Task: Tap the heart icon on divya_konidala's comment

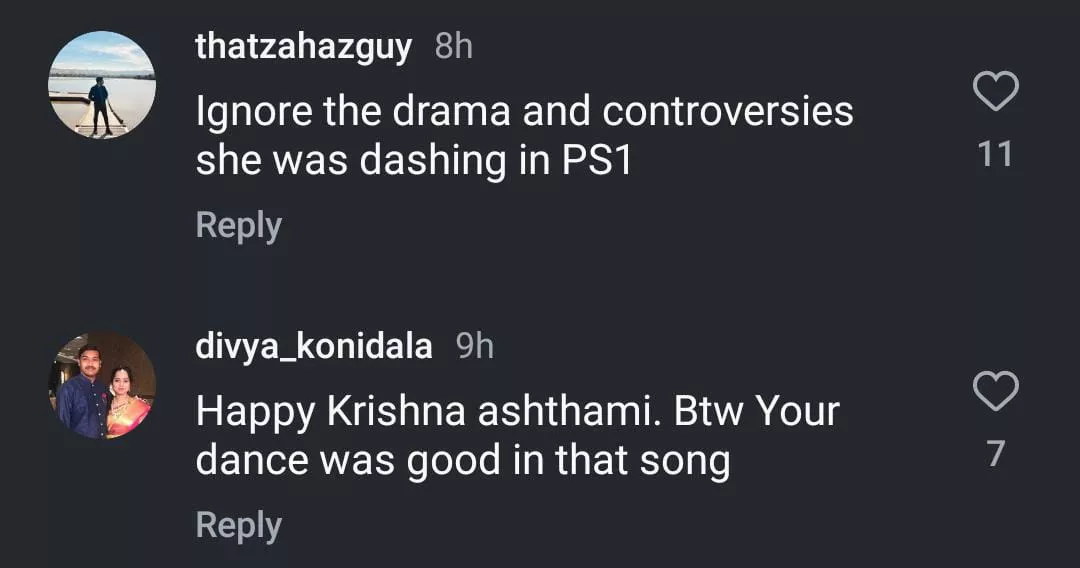Action: pyautogui.click(x=995, y=391)
